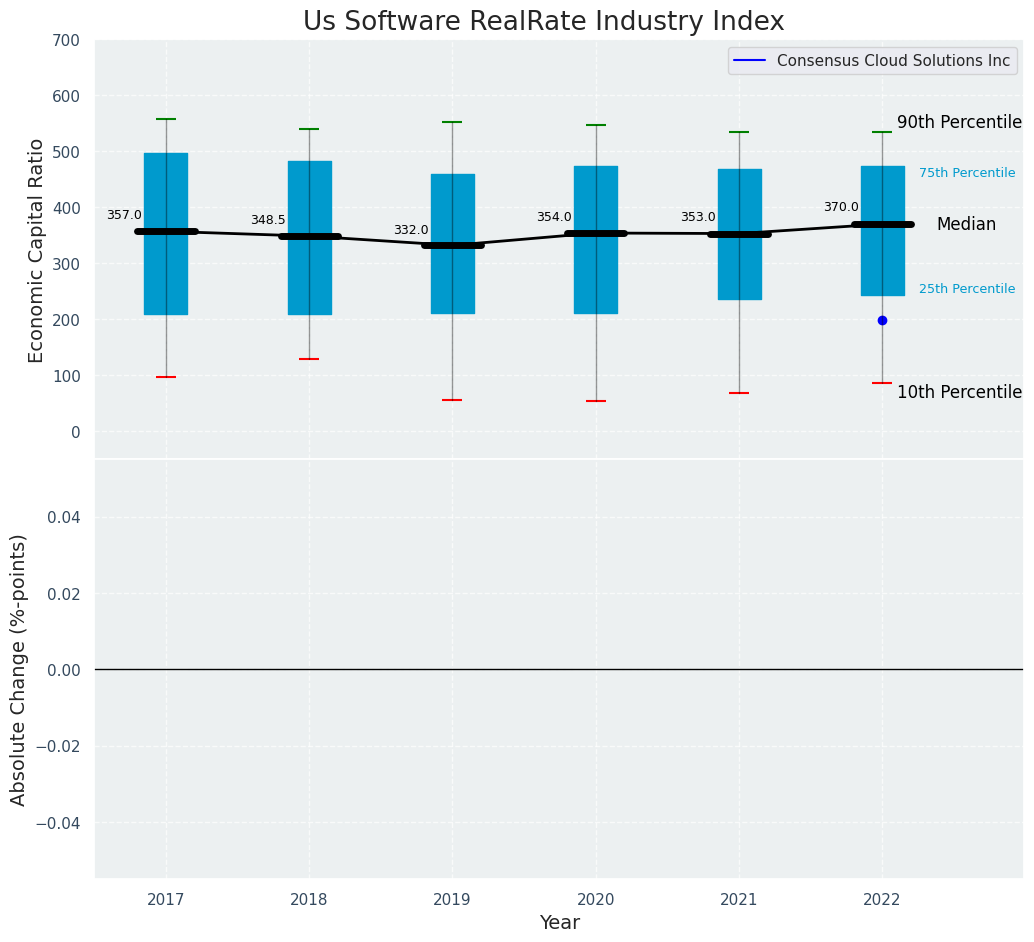Image resolution: width=1034 pixels, height=942 pixels.
Task: Click the 2020 x-axis tick label
Action: click(596, 900)
